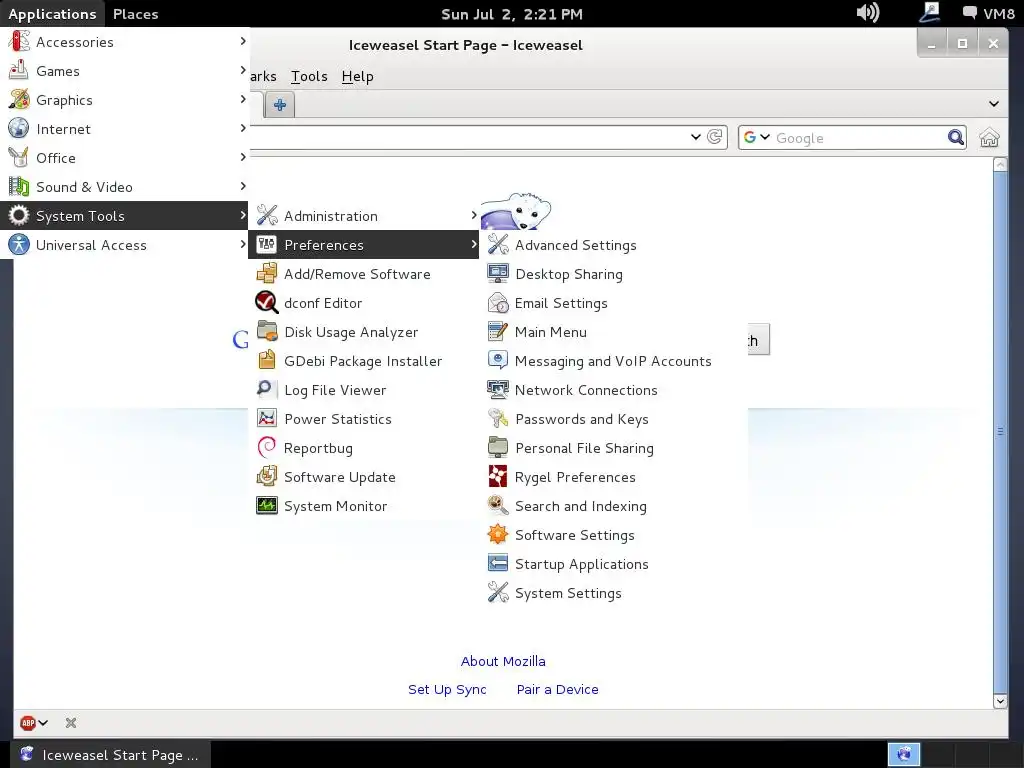Select the Office menu category
This screenshot has width=1024, height=768.
point(124,157)
